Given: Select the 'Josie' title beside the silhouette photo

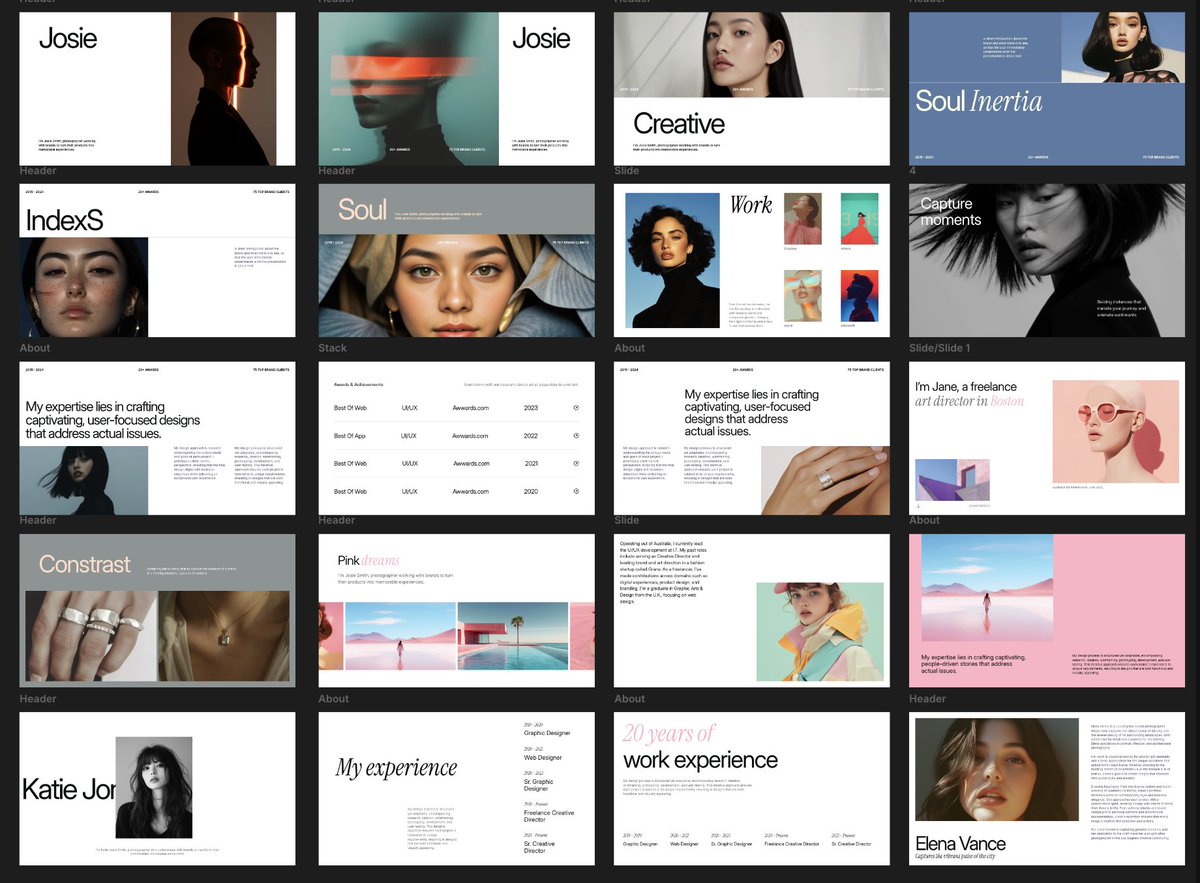Looking at the screenshot, I should 68,39.
